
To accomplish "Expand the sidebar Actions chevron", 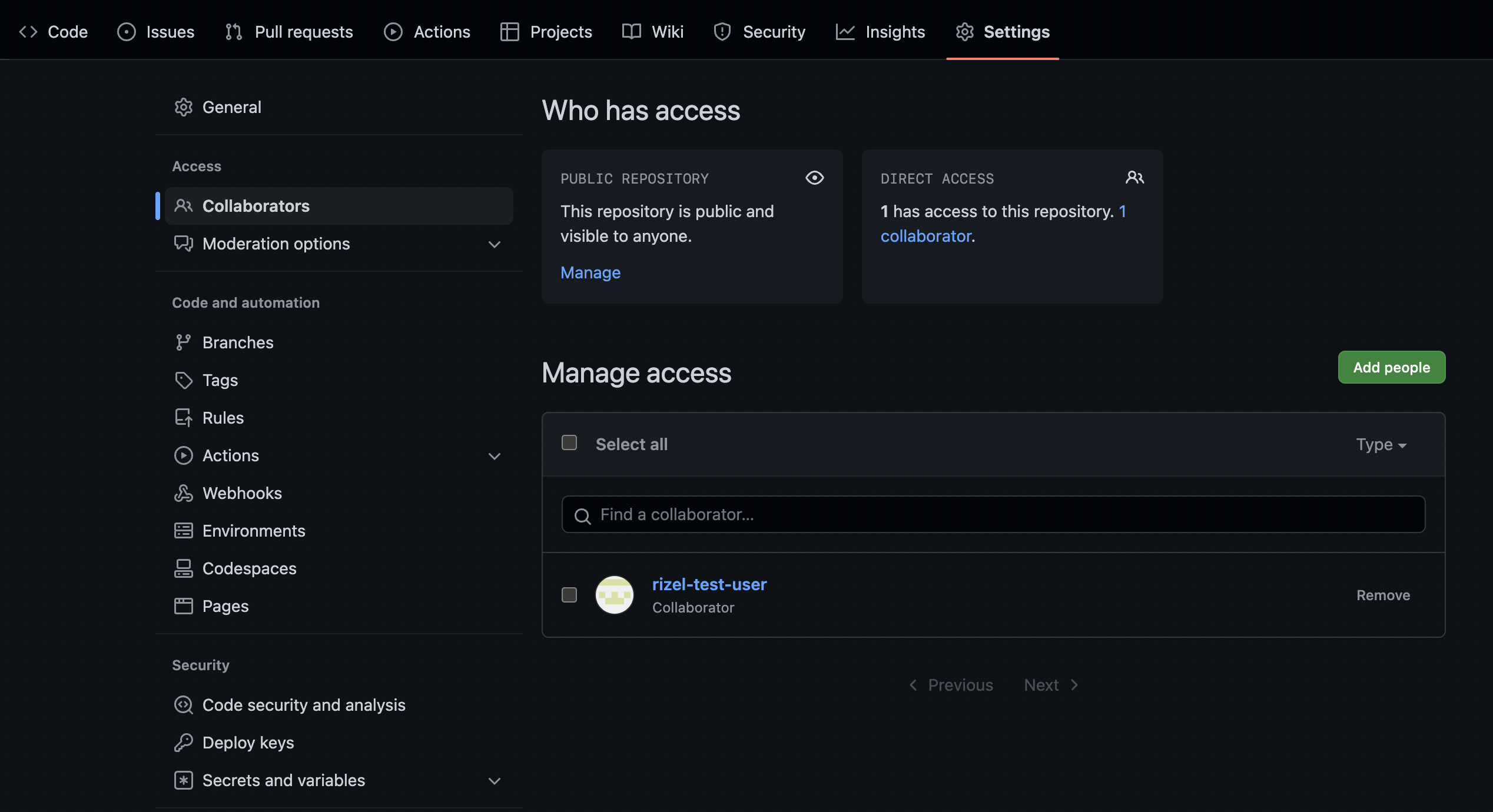I will (495, 456).
